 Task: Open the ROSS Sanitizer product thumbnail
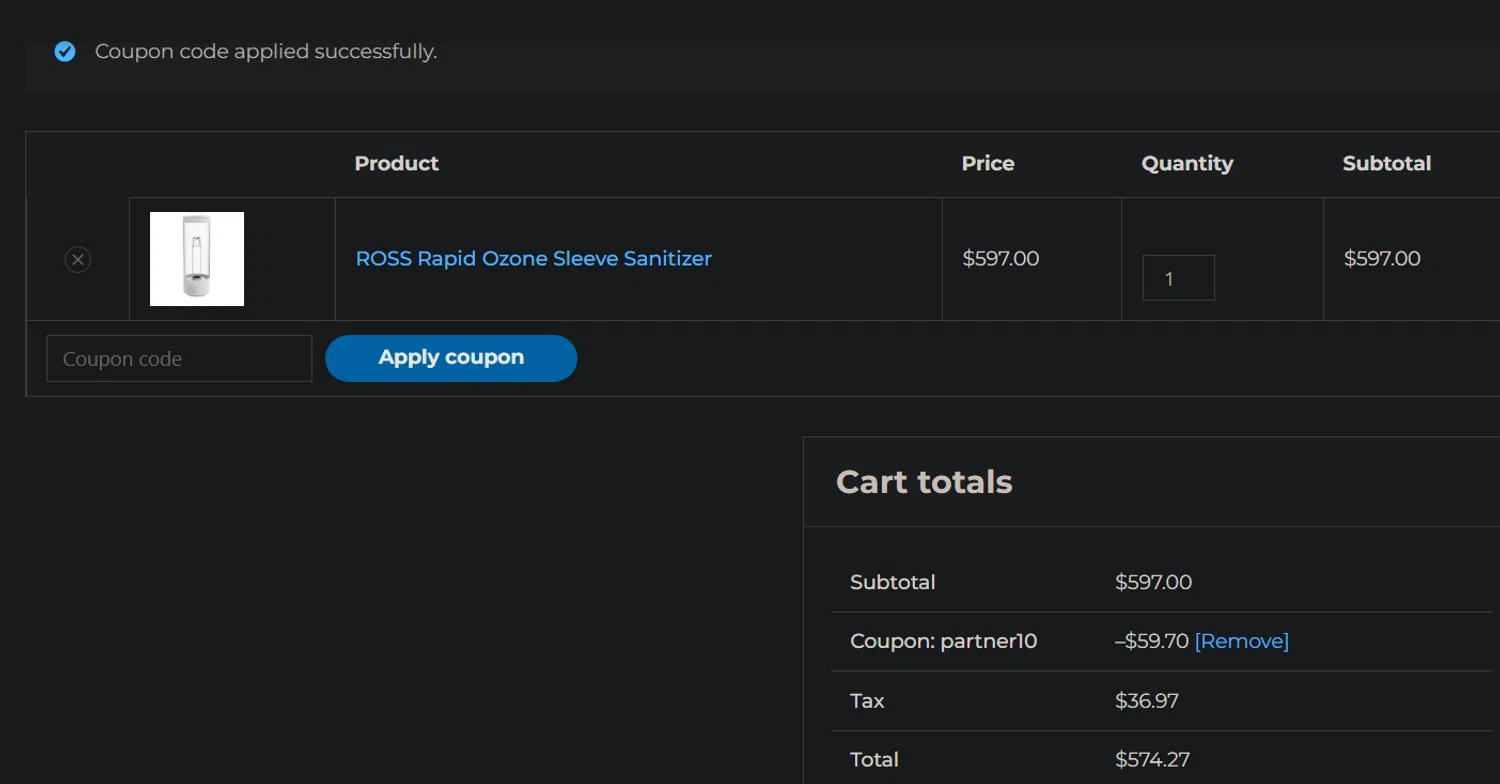coord(197,259)
